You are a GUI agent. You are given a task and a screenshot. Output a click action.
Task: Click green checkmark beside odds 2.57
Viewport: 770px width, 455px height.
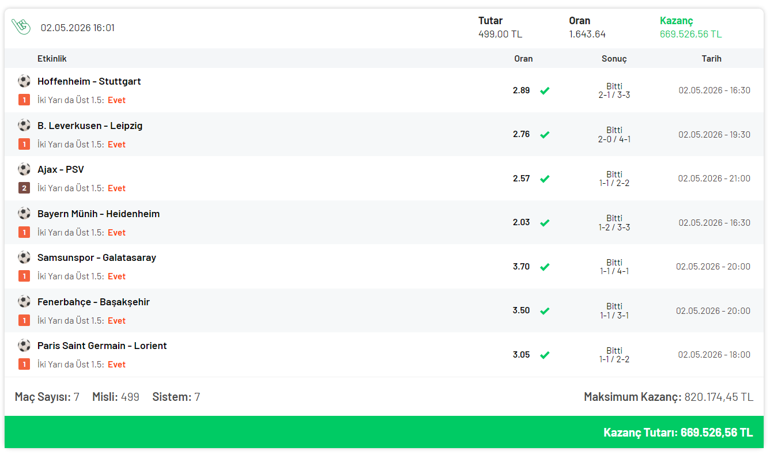coord(545,179)
